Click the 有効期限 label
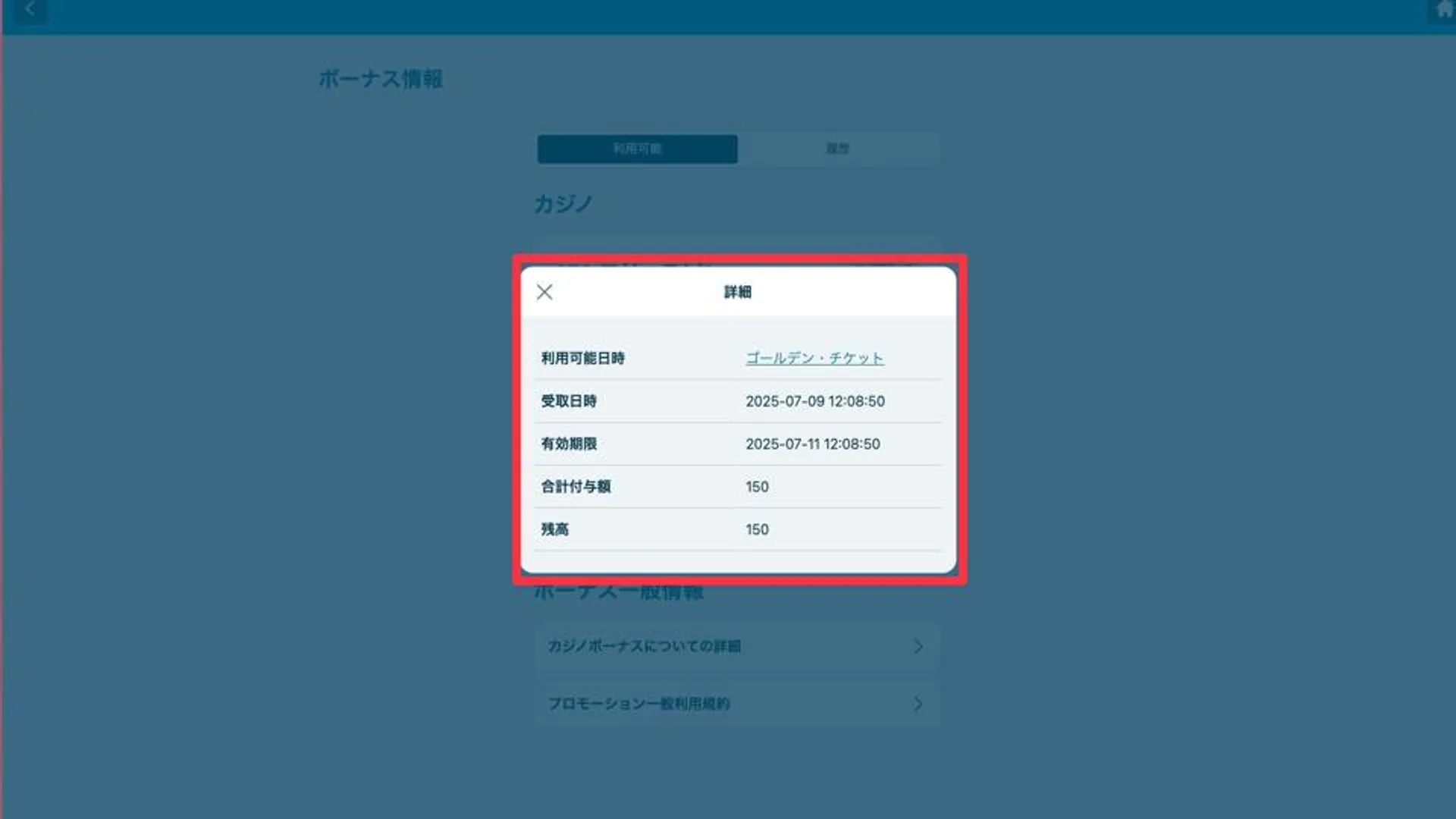This screenshot has width=1456, height=819. [569, 444]
